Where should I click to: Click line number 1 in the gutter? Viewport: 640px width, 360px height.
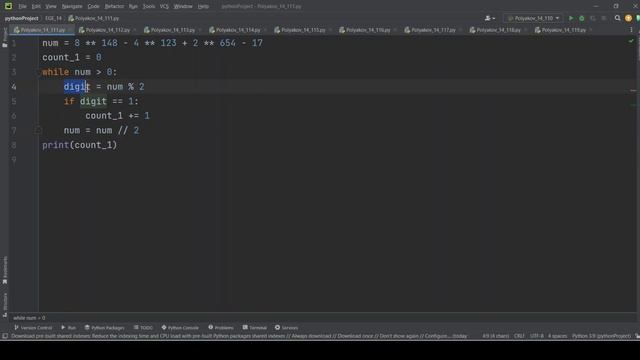click(x=14, y=43)
